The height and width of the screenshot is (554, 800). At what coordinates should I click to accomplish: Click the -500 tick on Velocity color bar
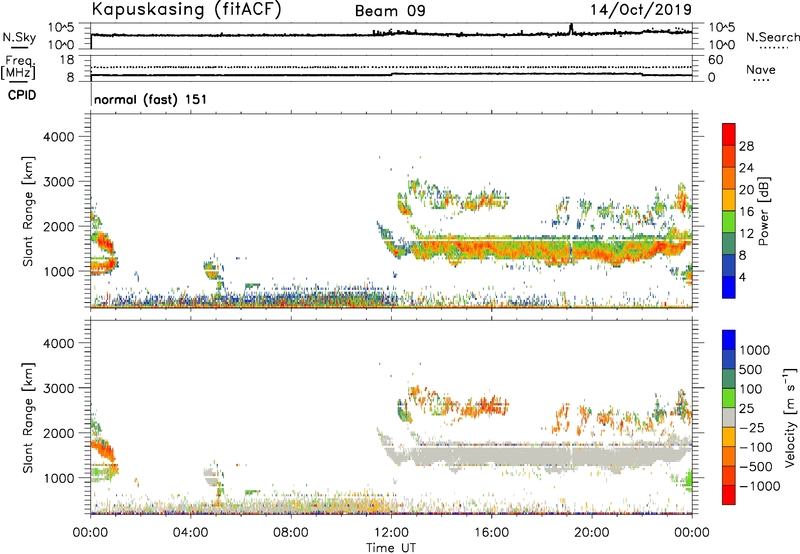(756, 466)
